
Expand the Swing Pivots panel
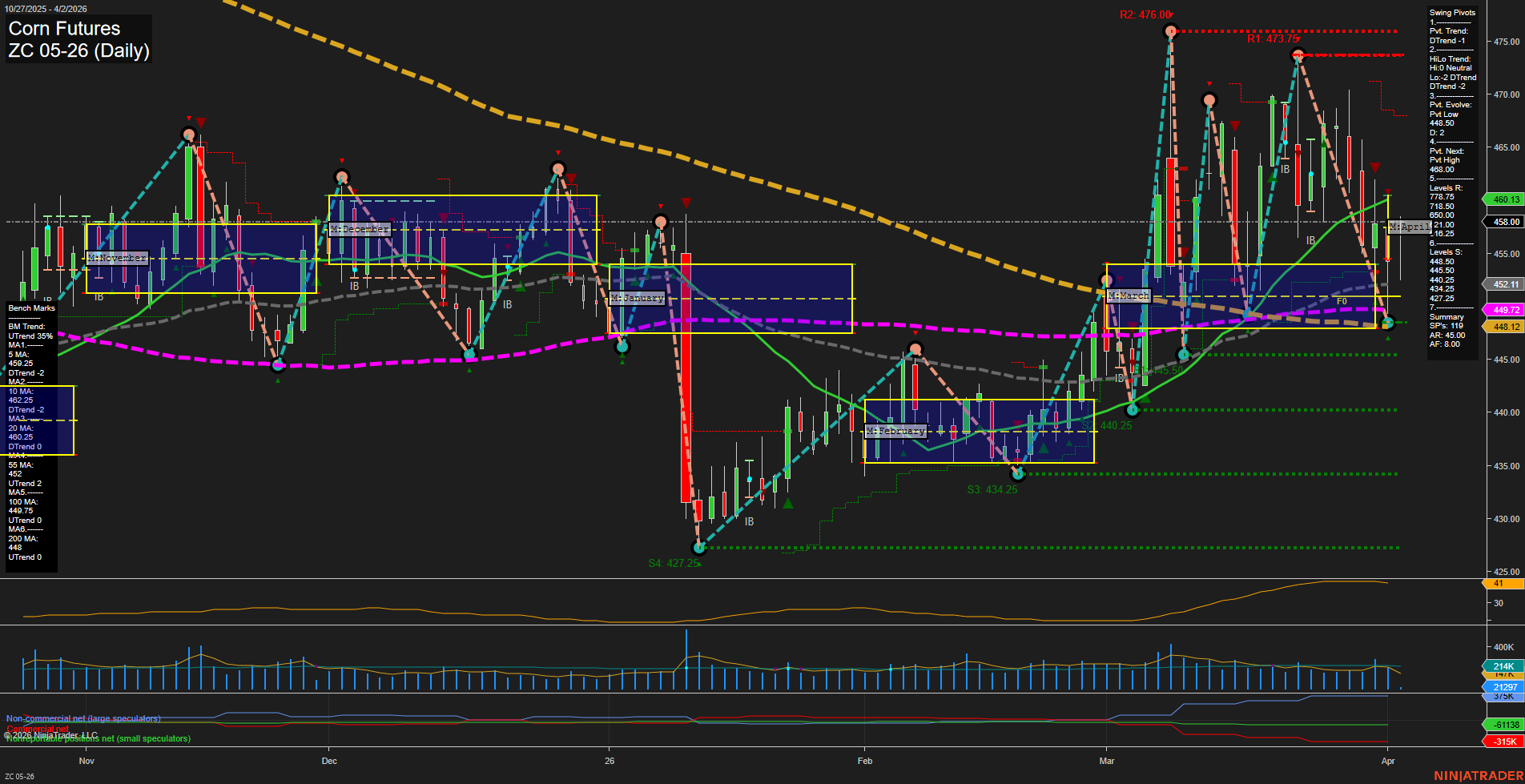point(1451,12)
